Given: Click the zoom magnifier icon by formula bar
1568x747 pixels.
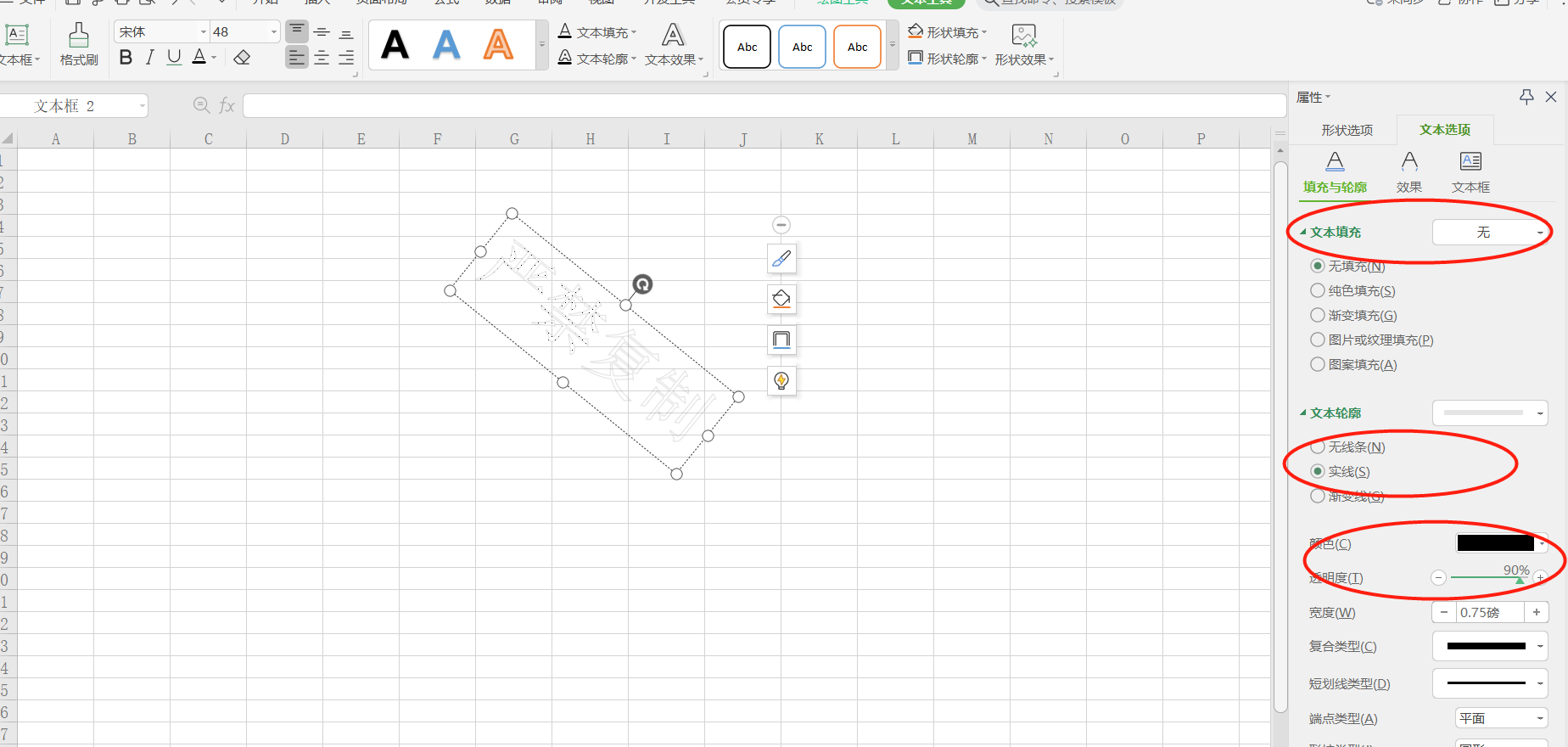Looking at the screenshot, I should pos(202,105).
